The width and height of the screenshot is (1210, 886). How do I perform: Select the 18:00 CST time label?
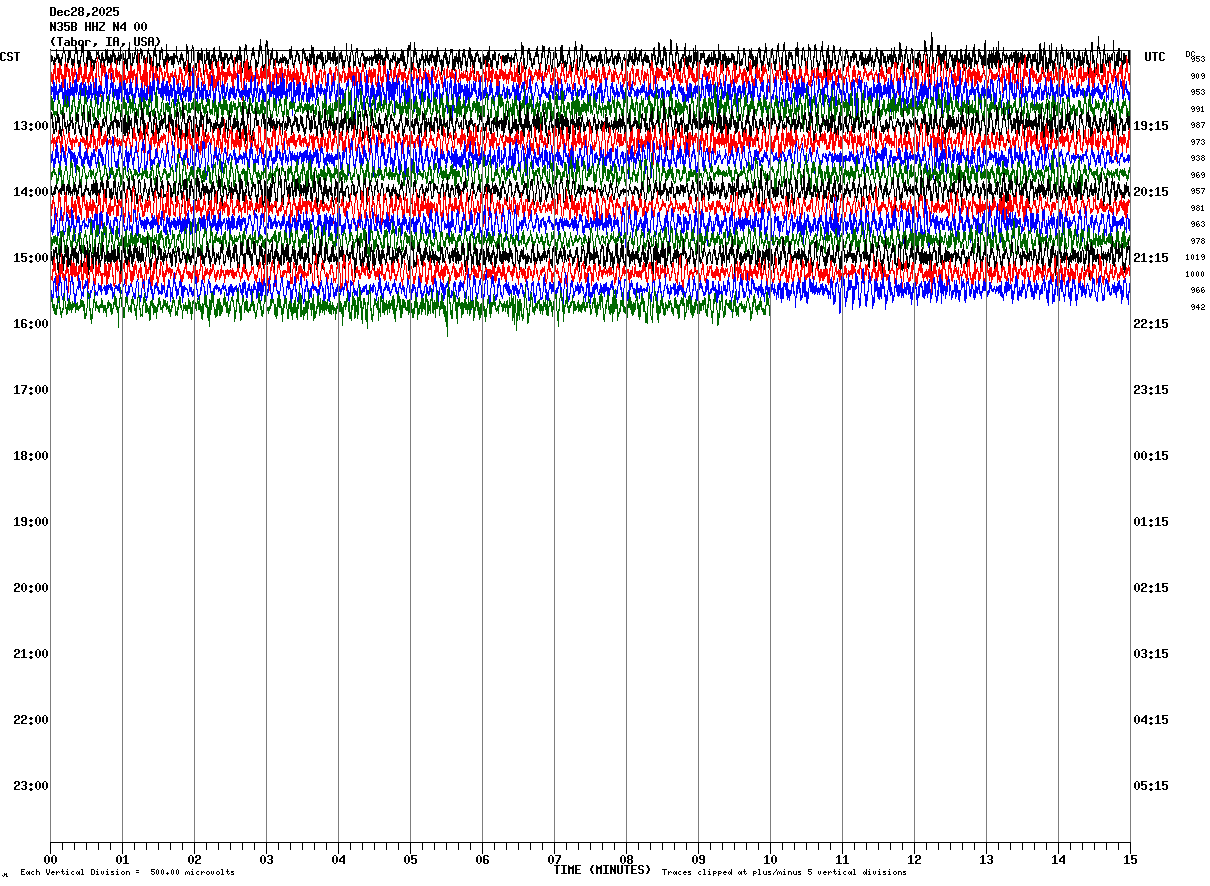tap(31, 456)
